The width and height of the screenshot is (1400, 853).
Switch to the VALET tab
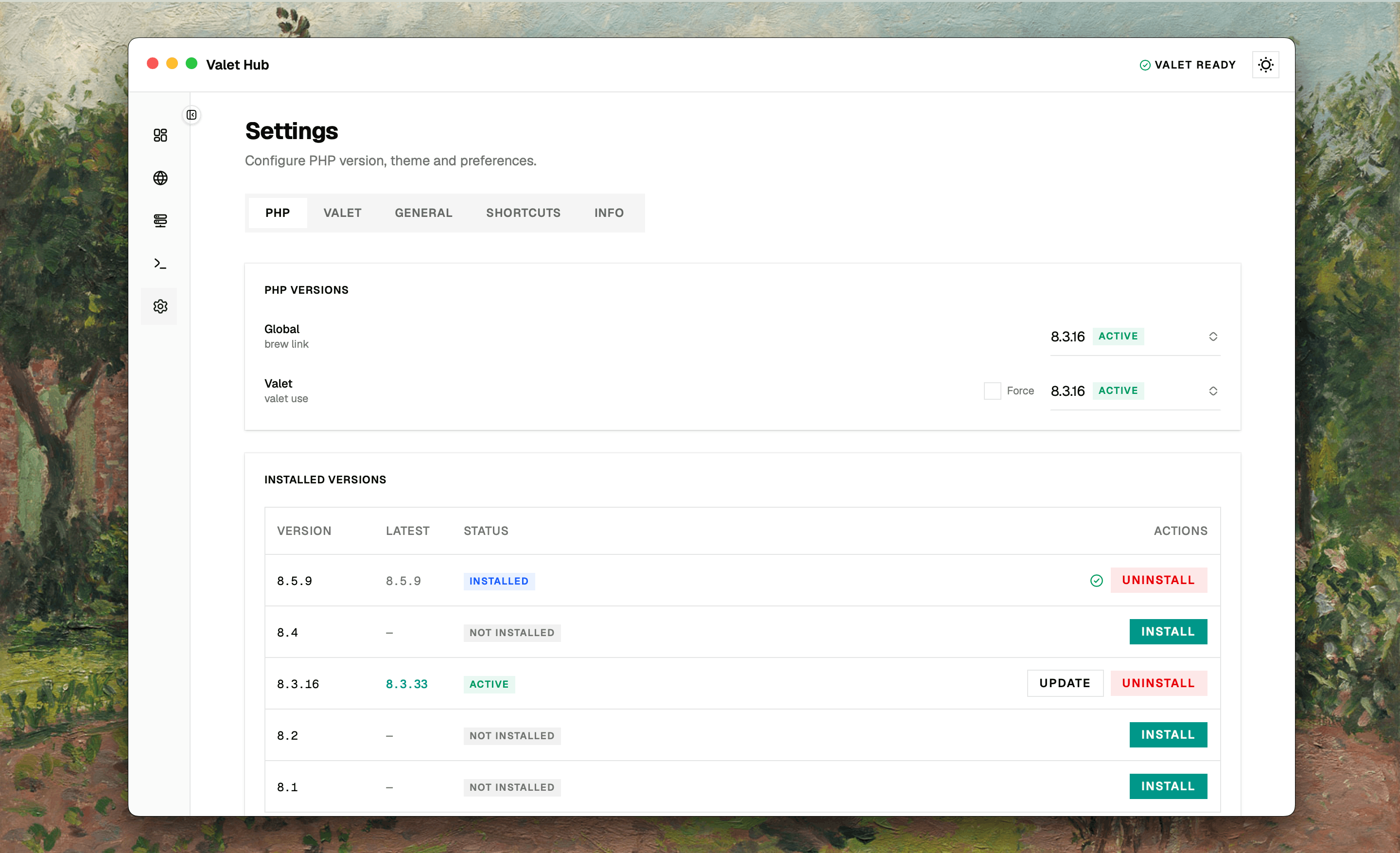(x=343, y=213)
